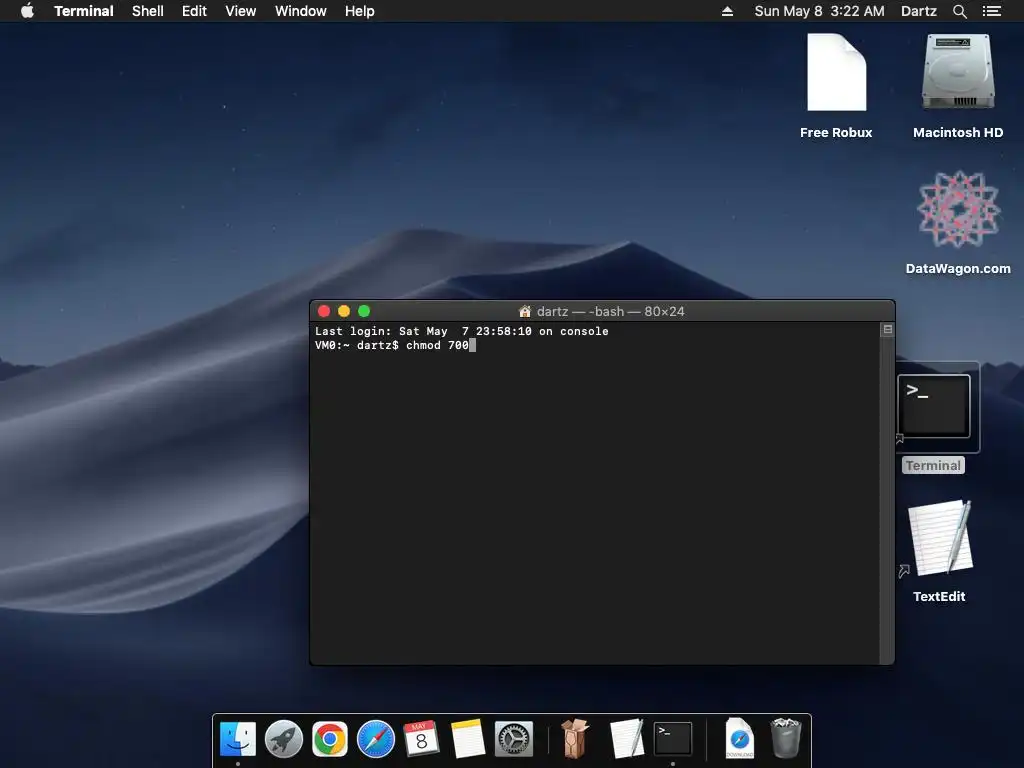Viewport: 1024px width, 768px height.
Task: Launch Google Chrome from the Dock
Action: pos(330,739)
